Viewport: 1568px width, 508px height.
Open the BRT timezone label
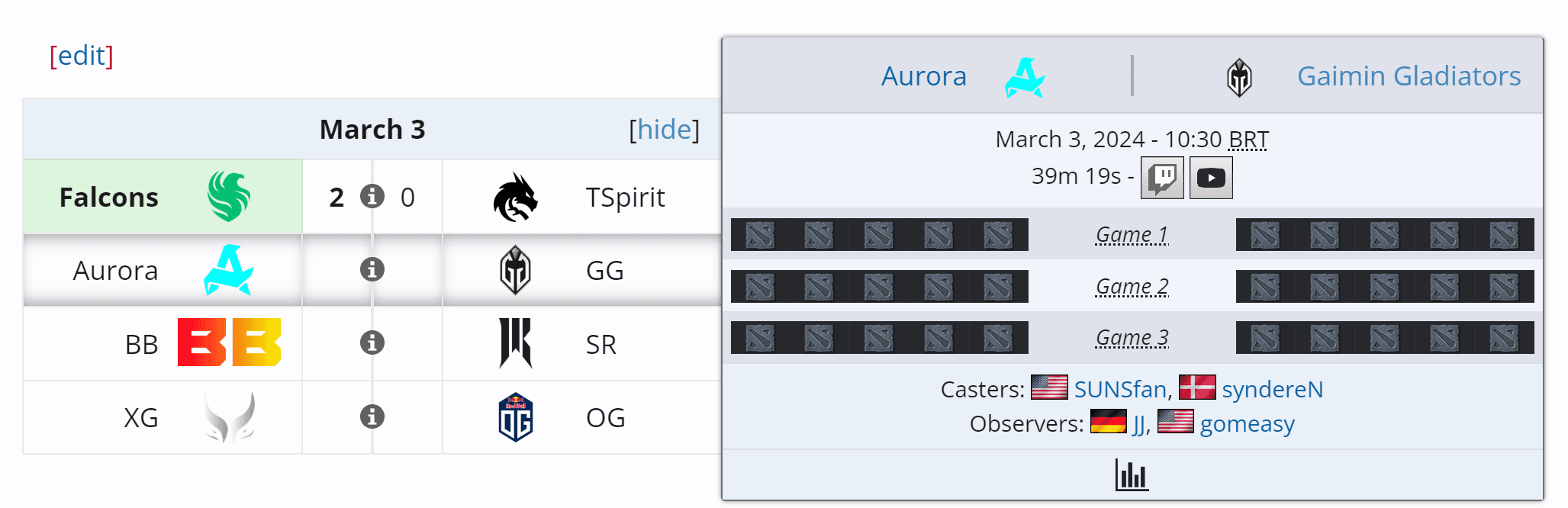(1246, 139)
